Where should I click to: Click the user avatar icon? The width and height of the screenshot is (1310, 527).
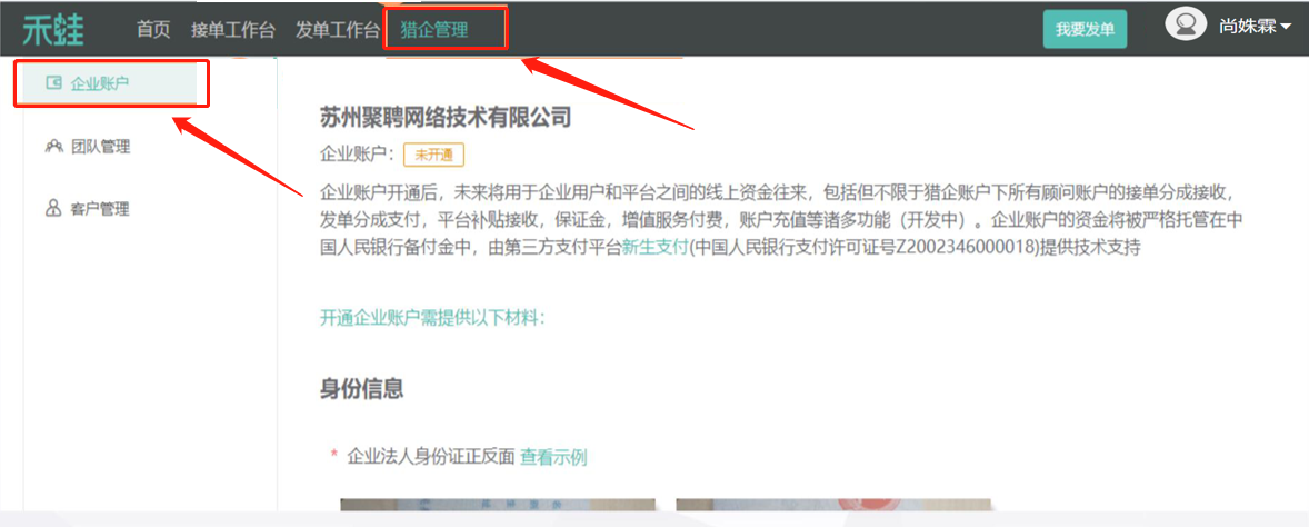tap(1186, 24)
